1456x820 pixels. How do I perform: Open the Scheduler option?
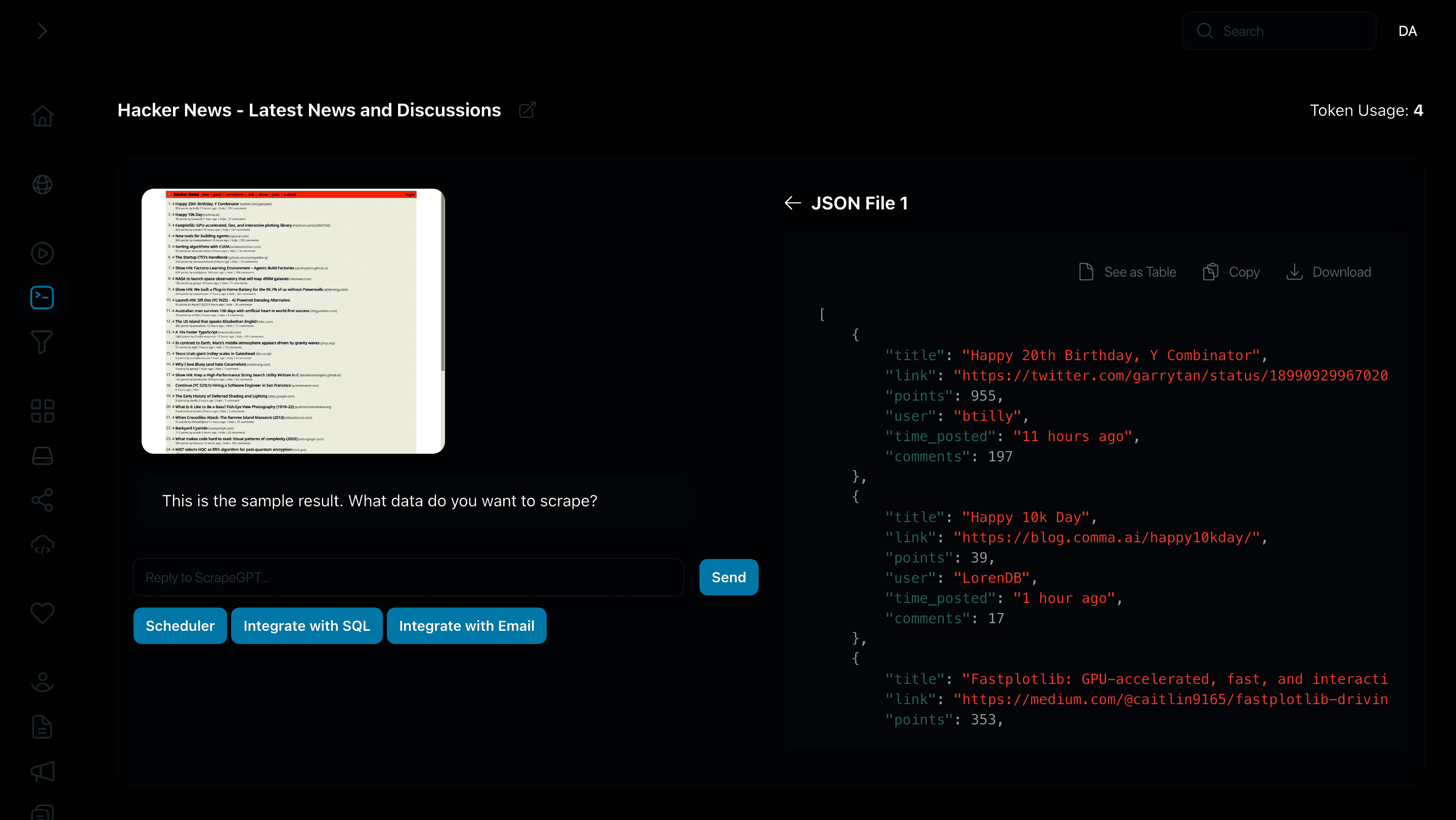(x=180, y=625)
